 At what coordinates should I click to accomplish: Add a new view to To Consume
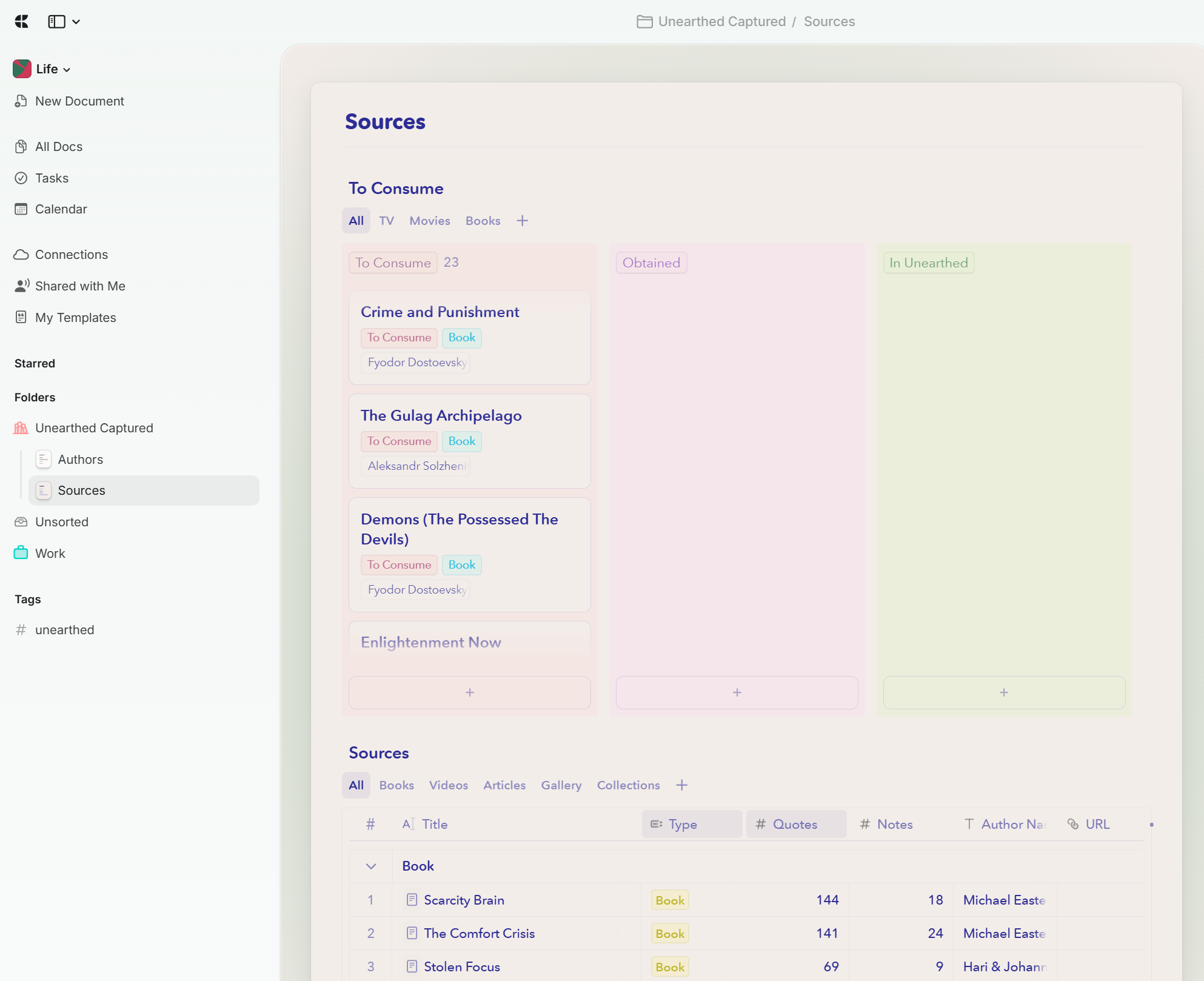tap(523, 221)
